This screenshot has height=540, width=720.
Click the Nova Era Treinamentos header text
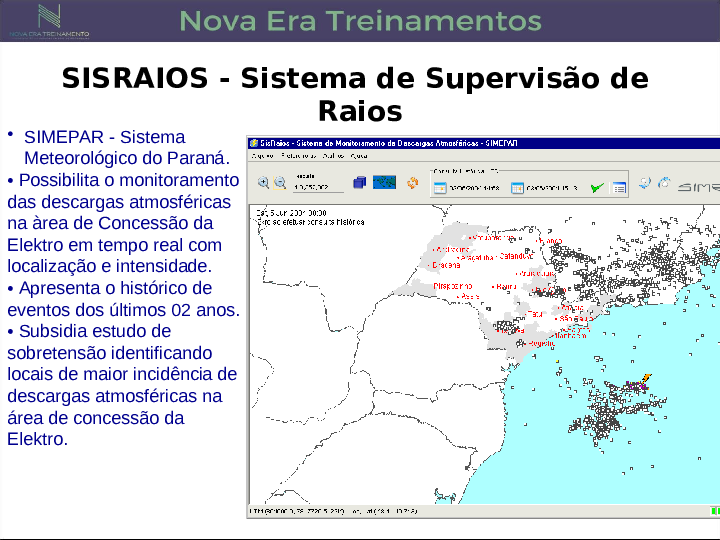click(360, 21)
